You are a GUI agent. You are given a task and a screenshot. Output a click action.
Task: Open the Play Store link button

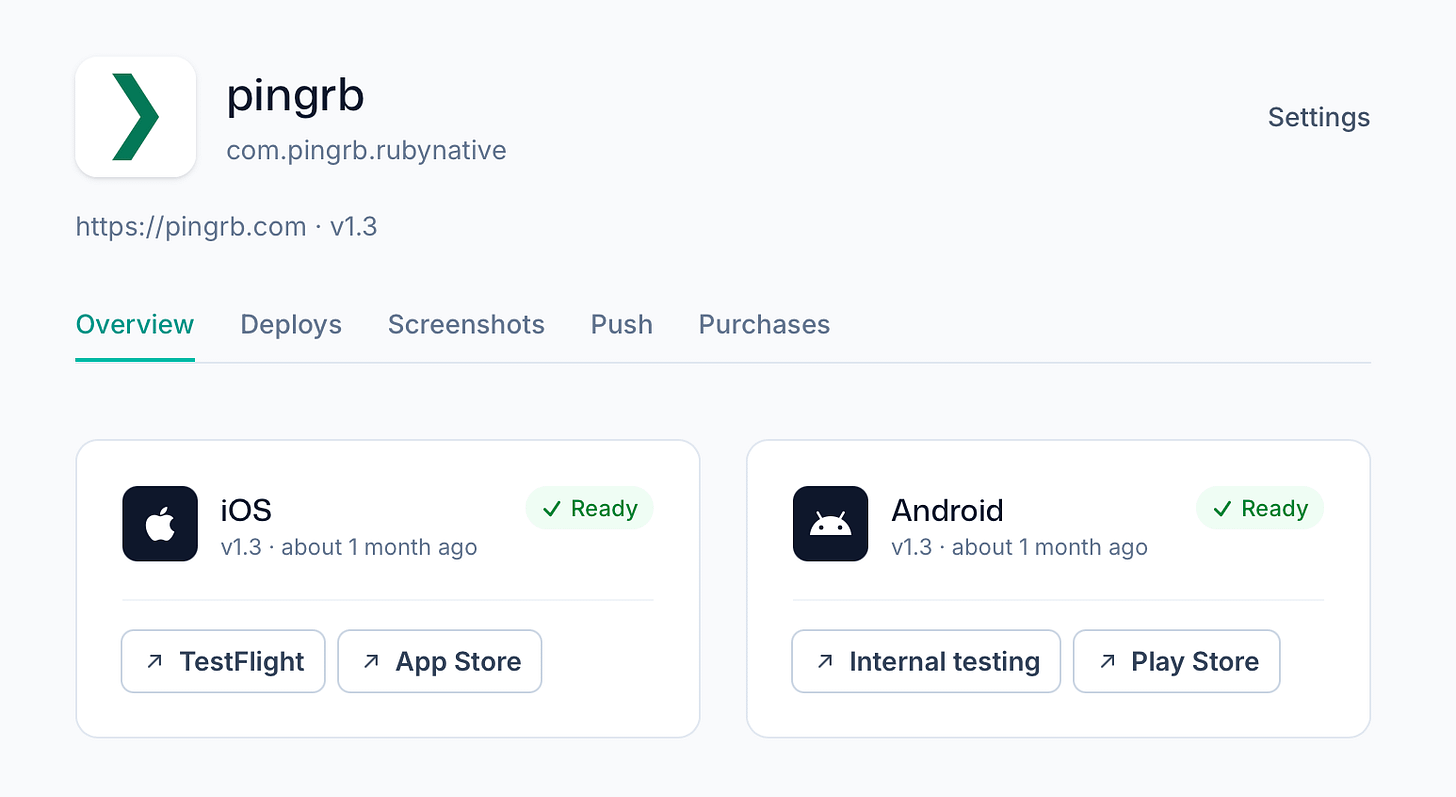tap(1177, 661)
